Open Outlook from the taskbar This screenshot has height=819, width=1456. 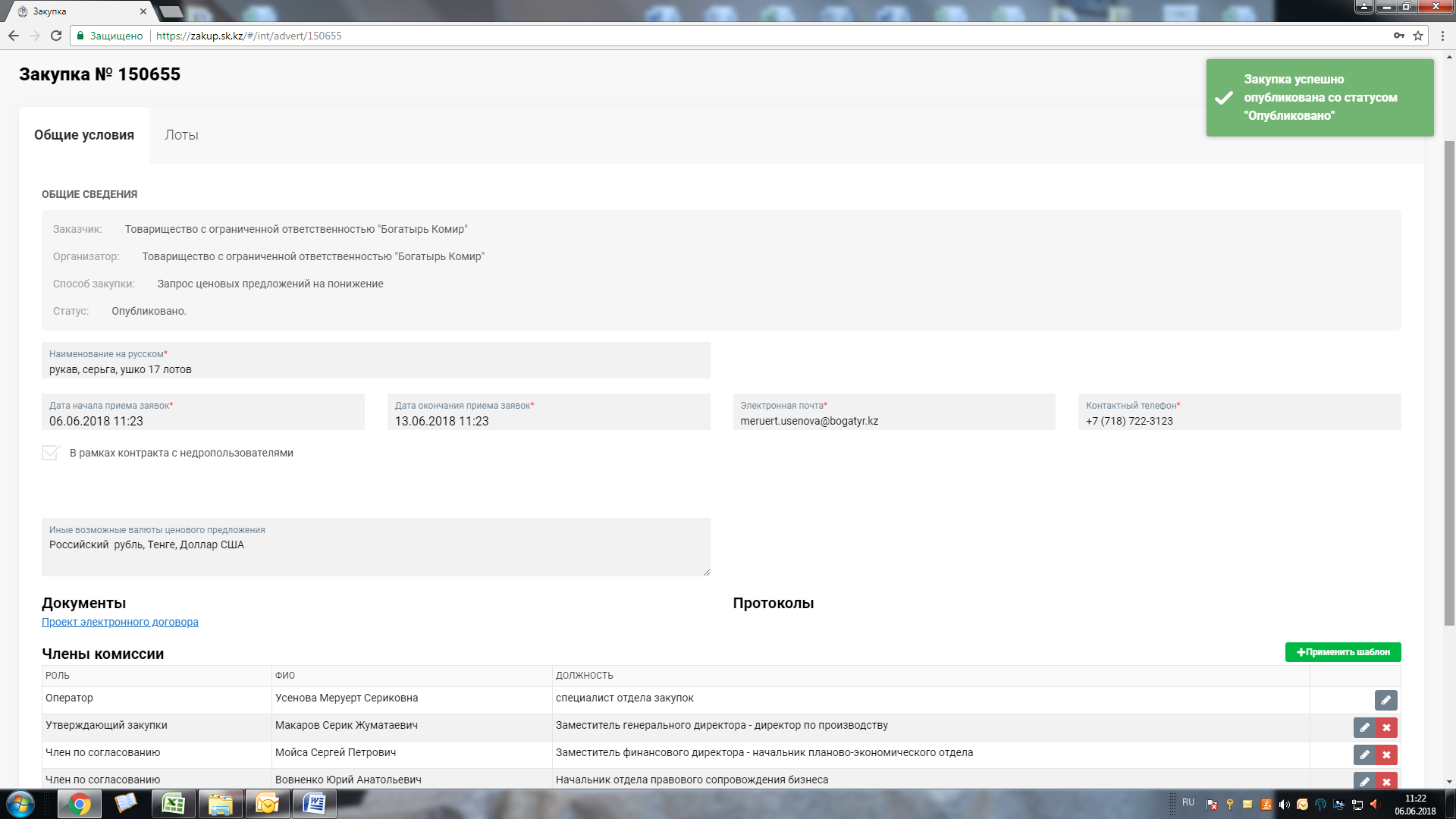[x=268, y=804]
